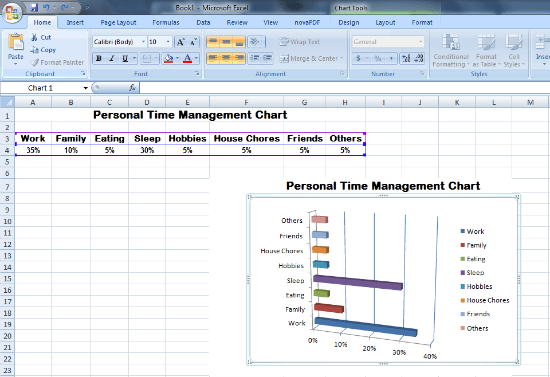550x377 pixels.
Task: Open the Office button menu
Action: pyautogui.click(x=12, y=12)
